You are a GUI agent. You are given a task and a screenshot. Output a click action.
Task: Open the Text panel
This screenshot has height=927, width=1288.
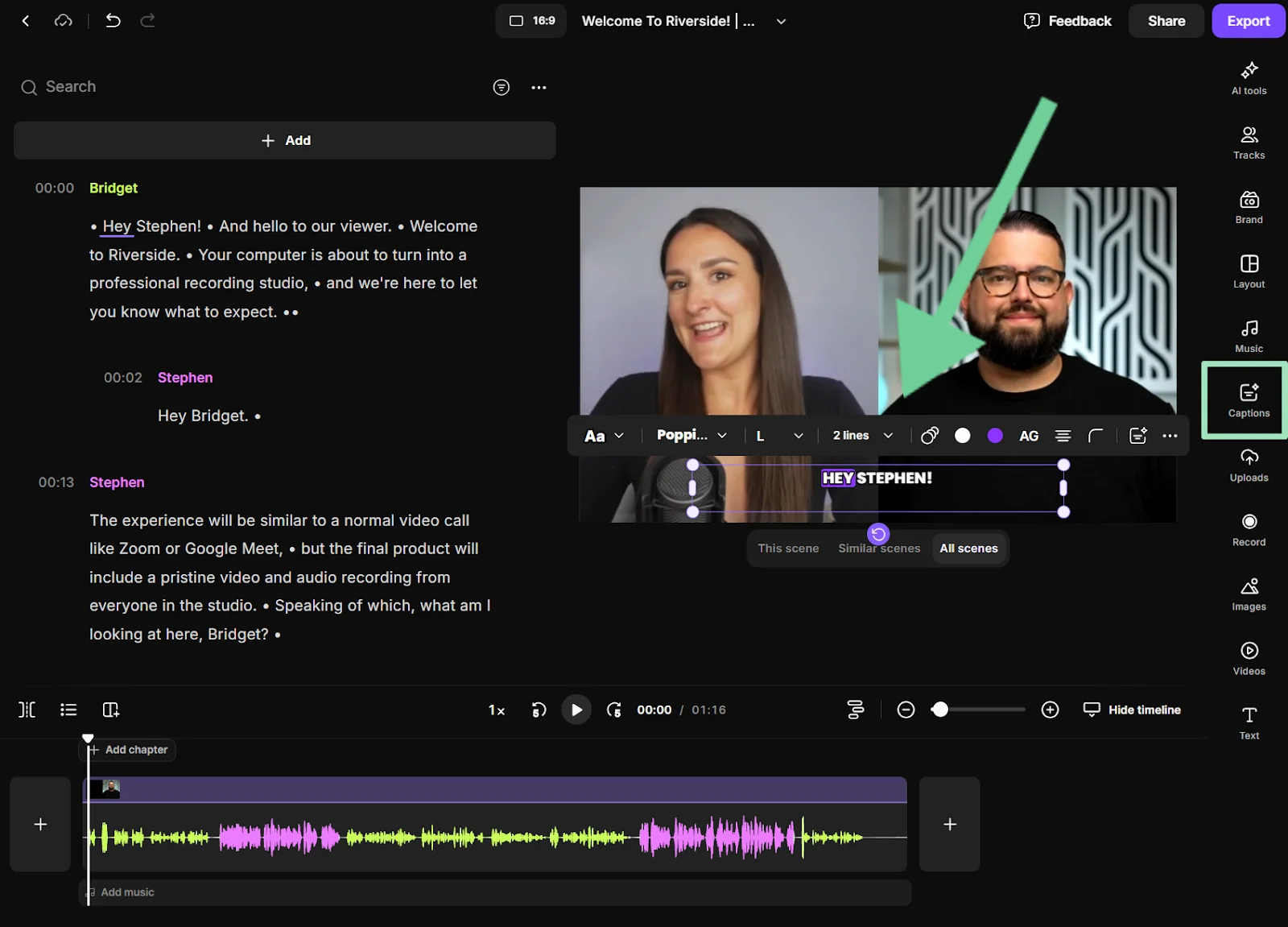click(x=1249, y=722)
